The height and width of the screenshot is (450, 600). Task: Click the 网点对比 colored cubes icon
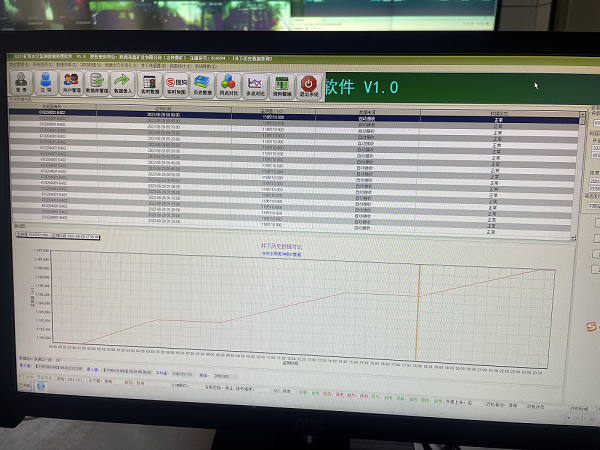click(x=229, y=85)
